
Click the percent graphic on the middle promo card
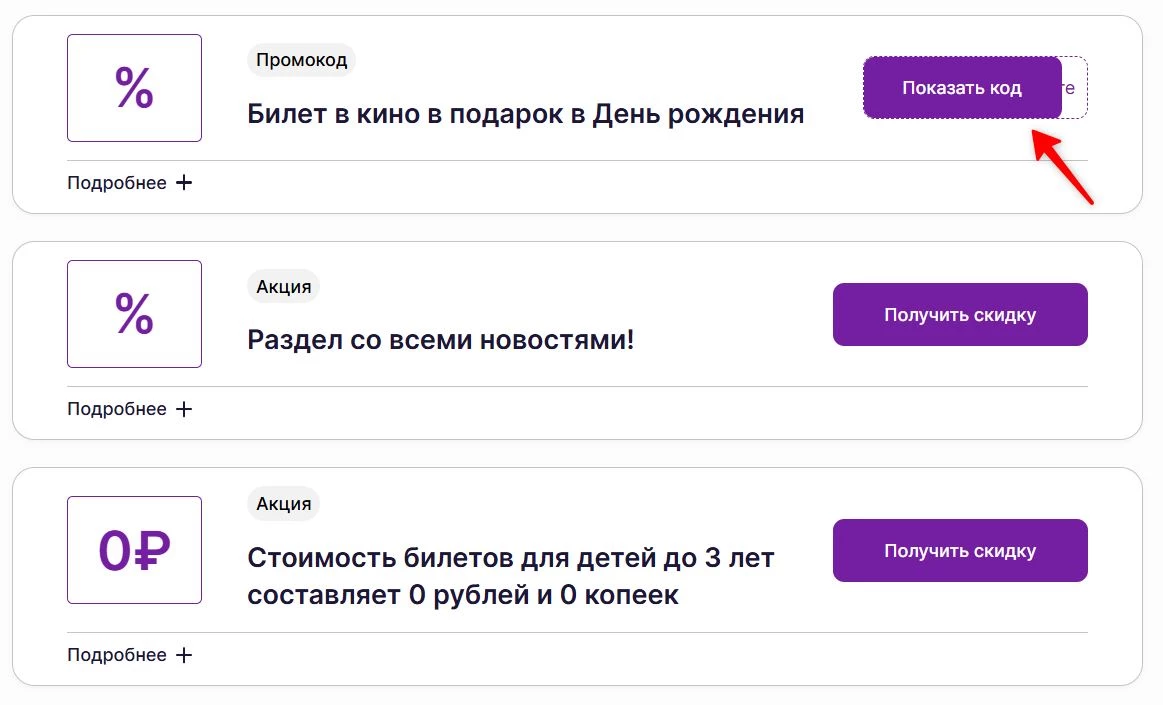134,314
